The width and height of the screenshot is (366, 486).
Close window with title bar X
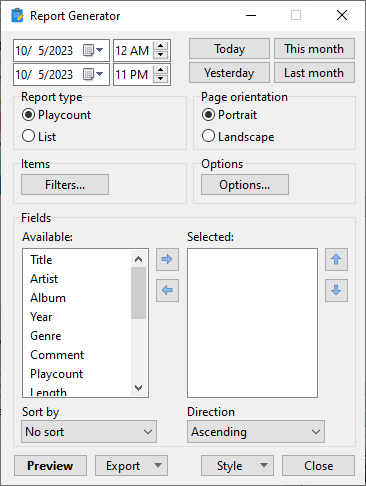click(342, 15)
